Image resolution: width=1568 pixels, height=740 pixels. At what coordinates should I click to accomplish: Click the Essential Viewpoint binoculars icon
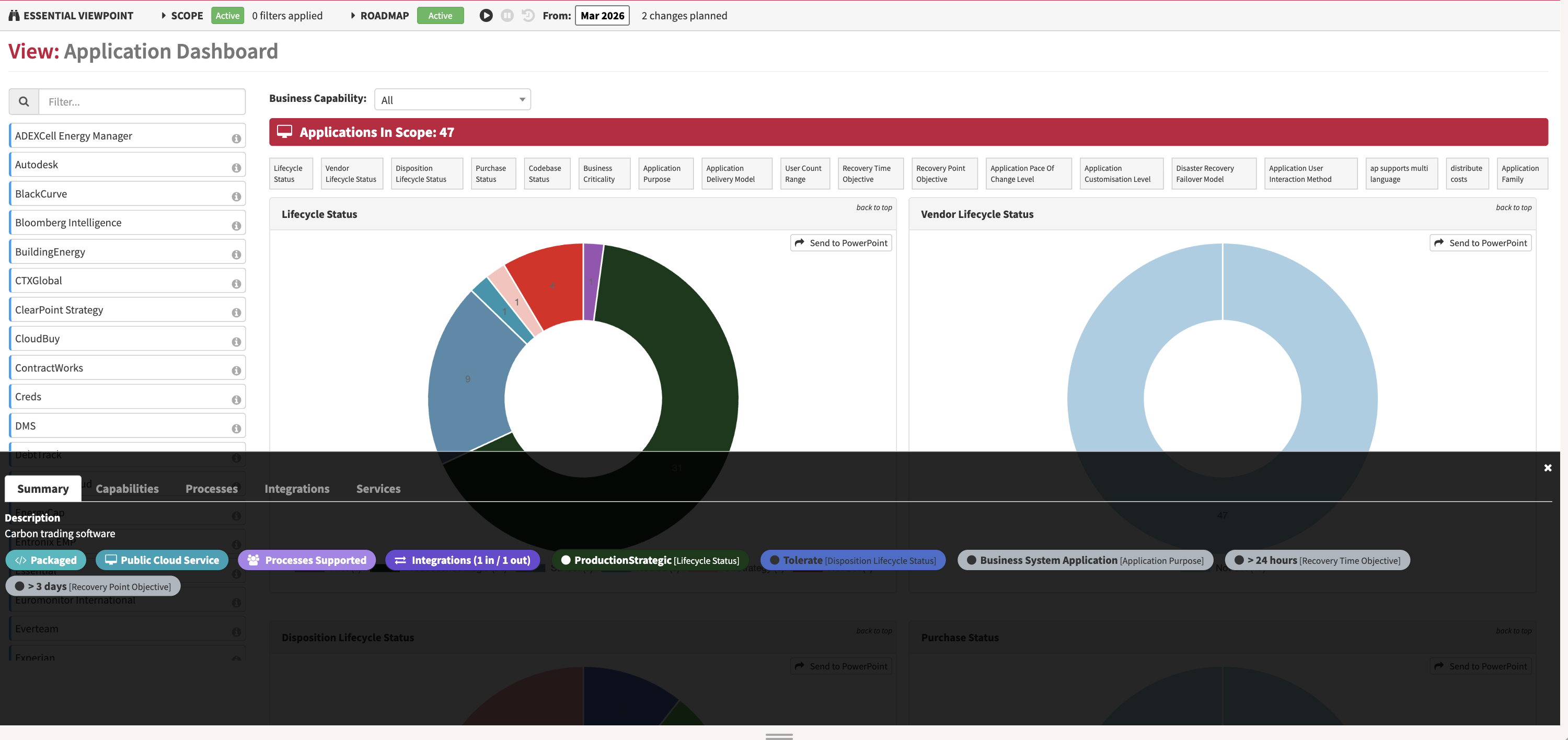14,15
